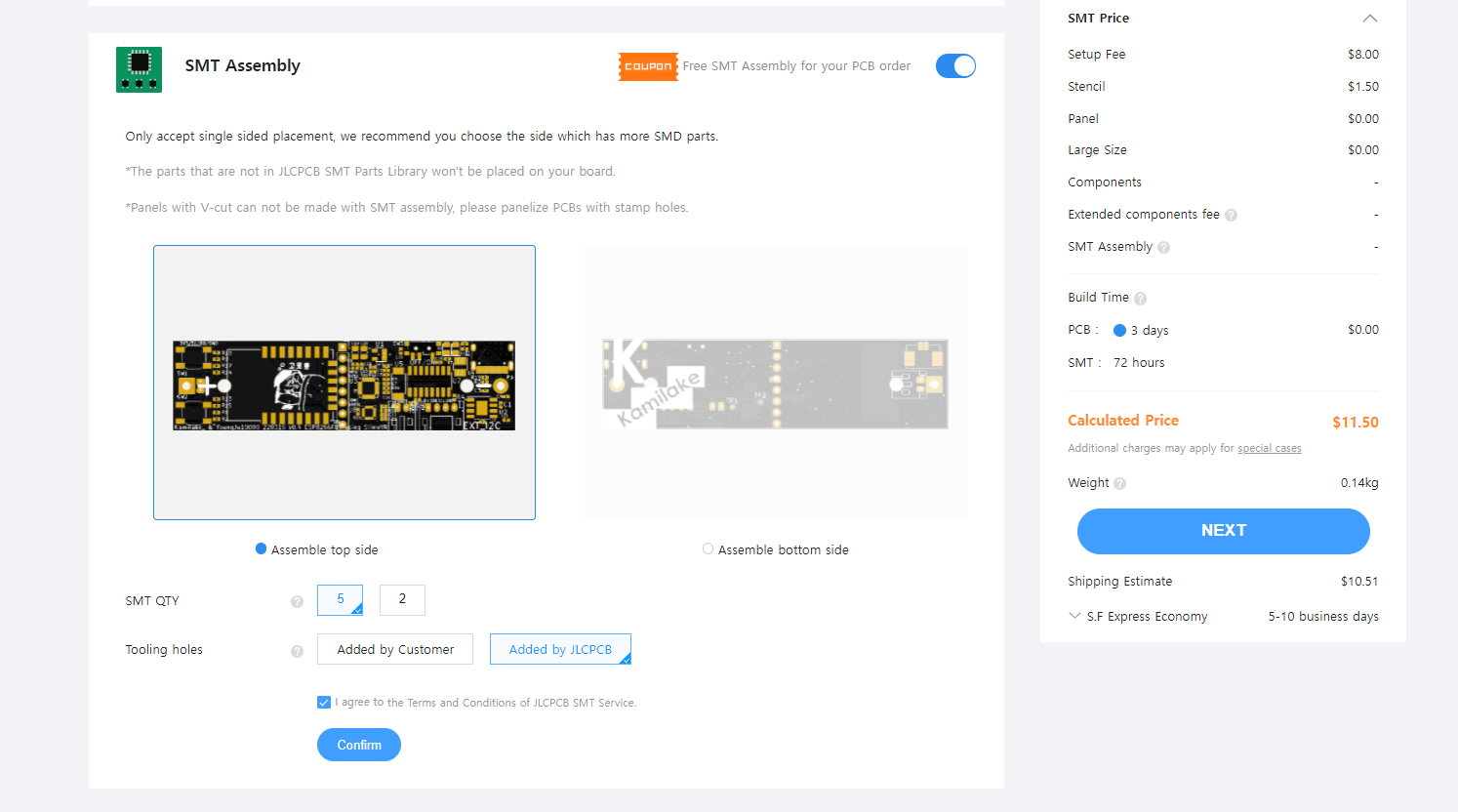Click the Tooling holes help question icon

297,651
